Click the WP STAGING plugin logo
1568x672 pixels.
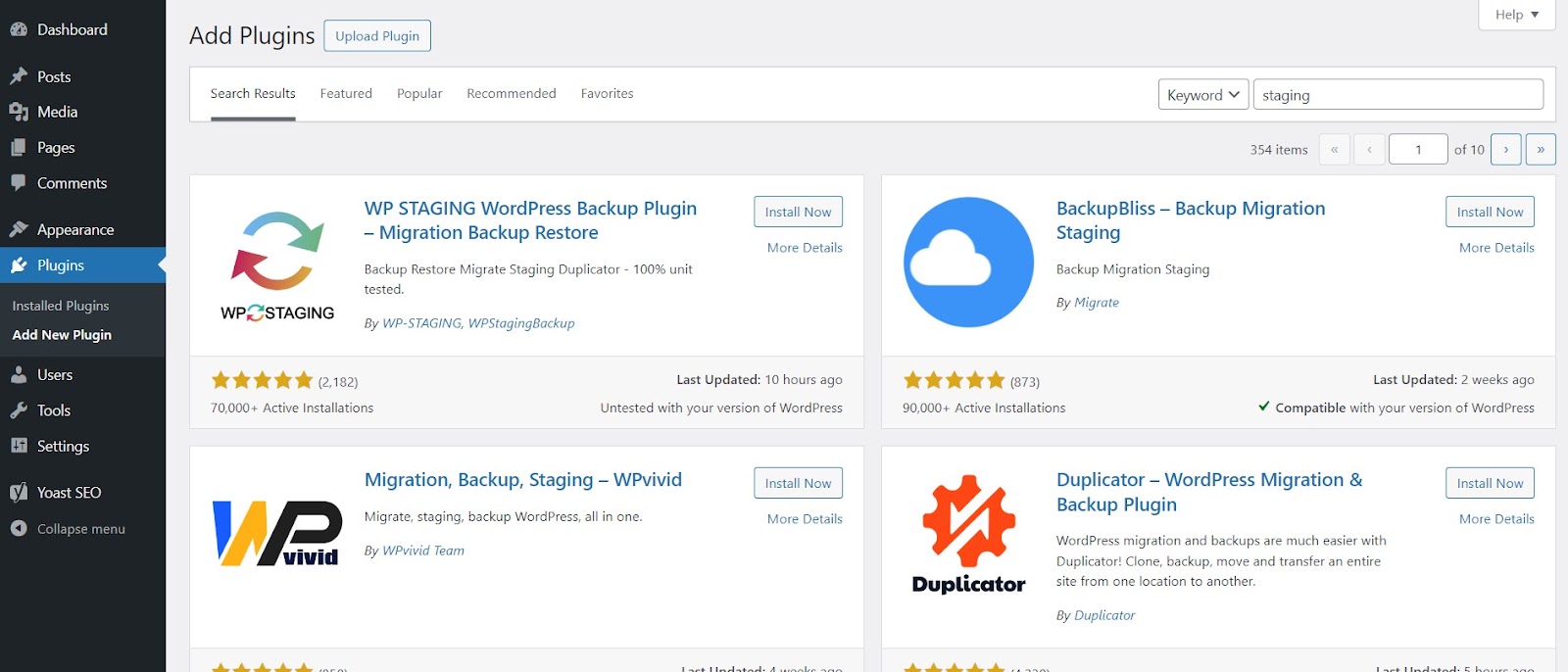(278, 265)
